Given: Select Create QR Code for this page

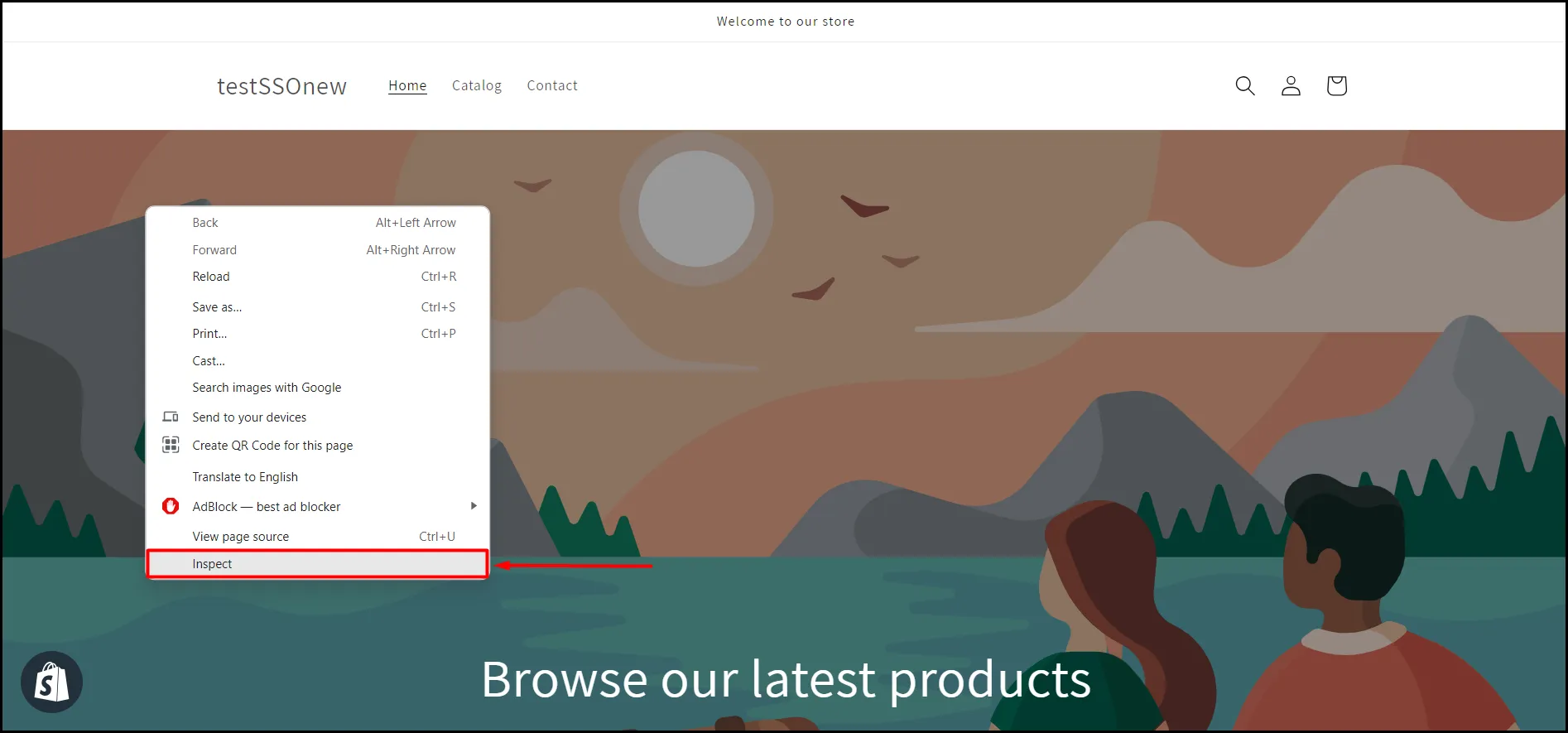Looking at the screenshot, I should (x=318, y=446).
